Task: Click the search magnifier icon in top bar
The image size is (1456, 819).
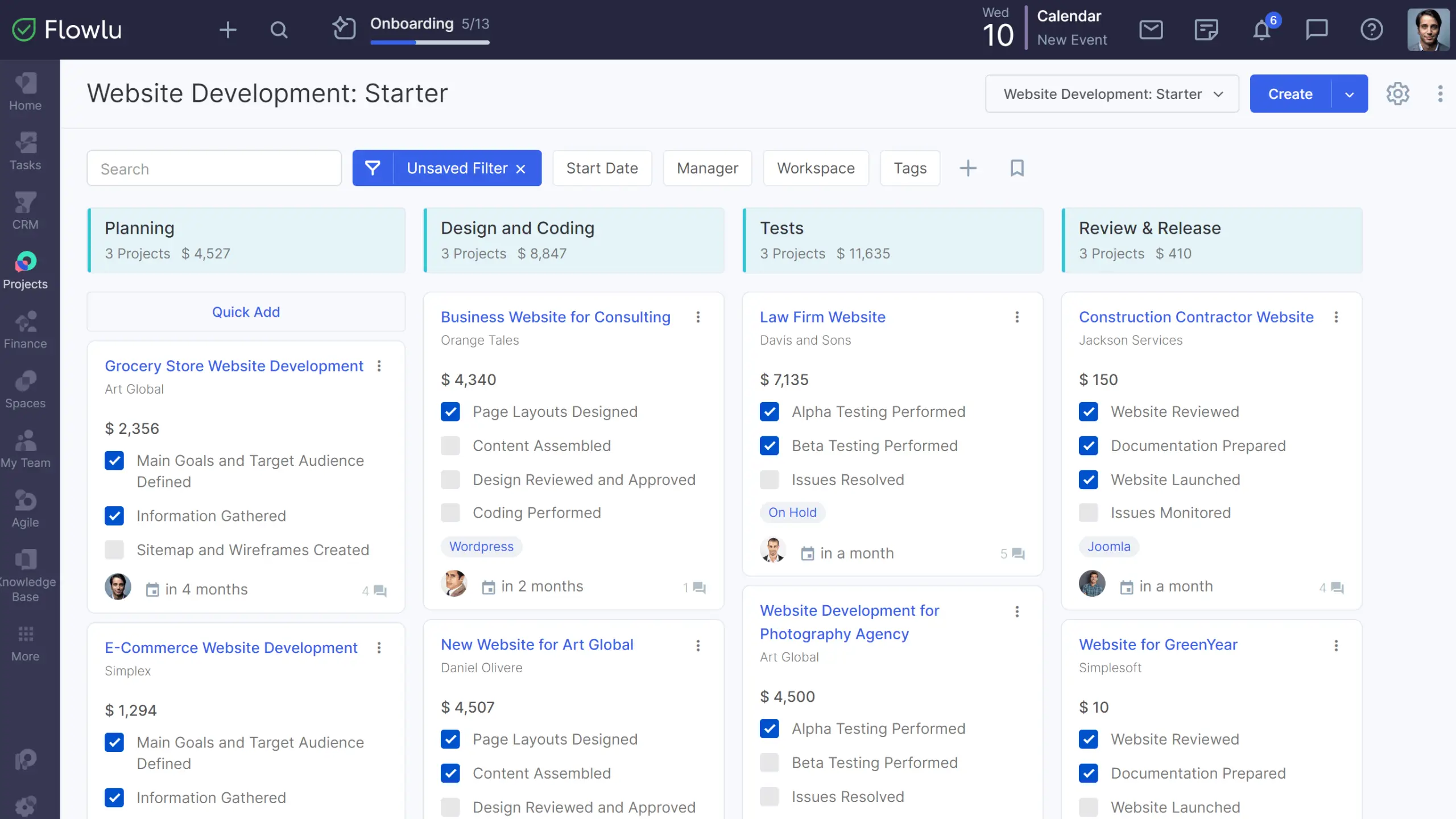Action: 279,30
